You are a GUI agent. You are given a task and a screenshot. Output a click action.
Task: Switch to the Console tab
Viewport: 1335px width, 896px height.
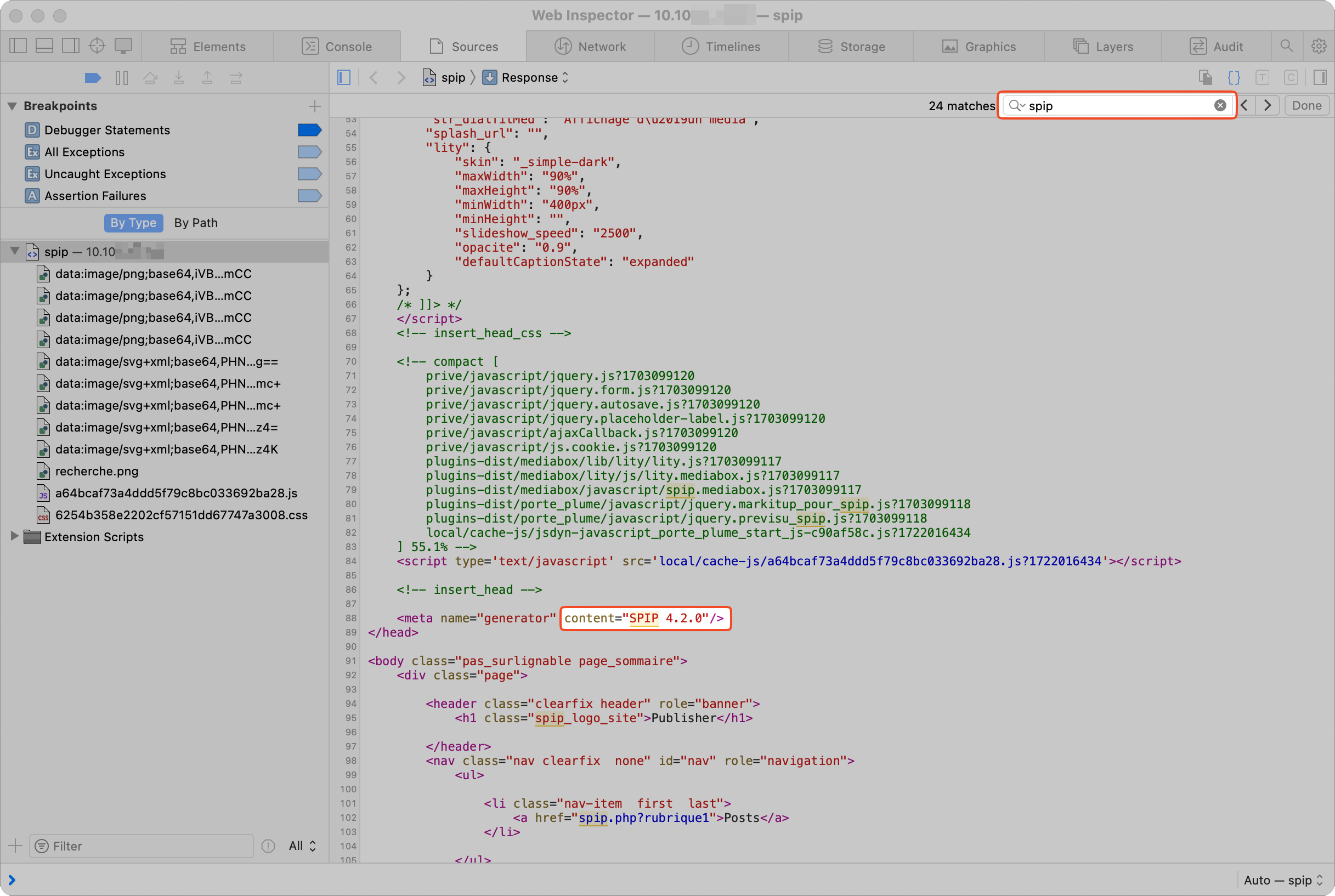337,46
